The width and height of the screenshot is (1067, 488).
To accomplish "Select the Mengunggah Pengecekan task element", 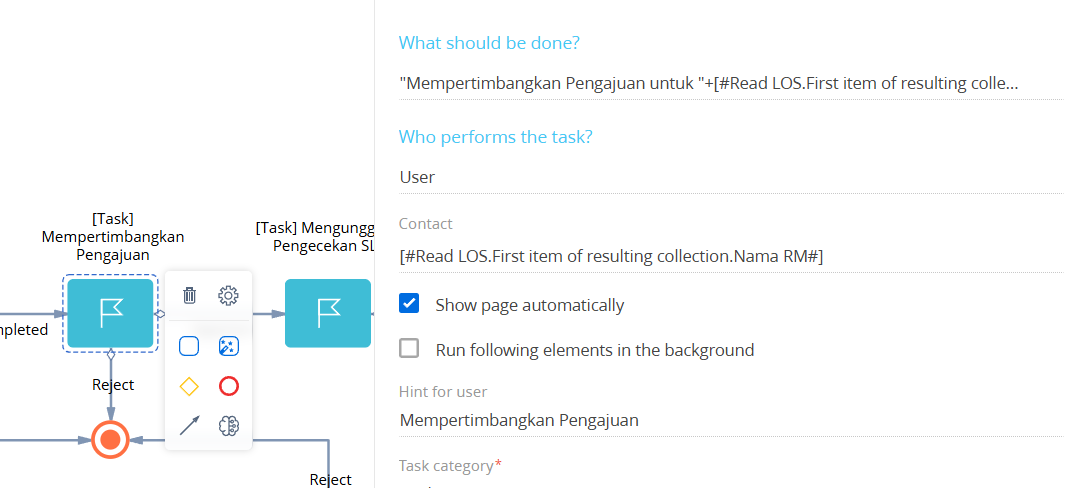I will (x=328, y=313).
